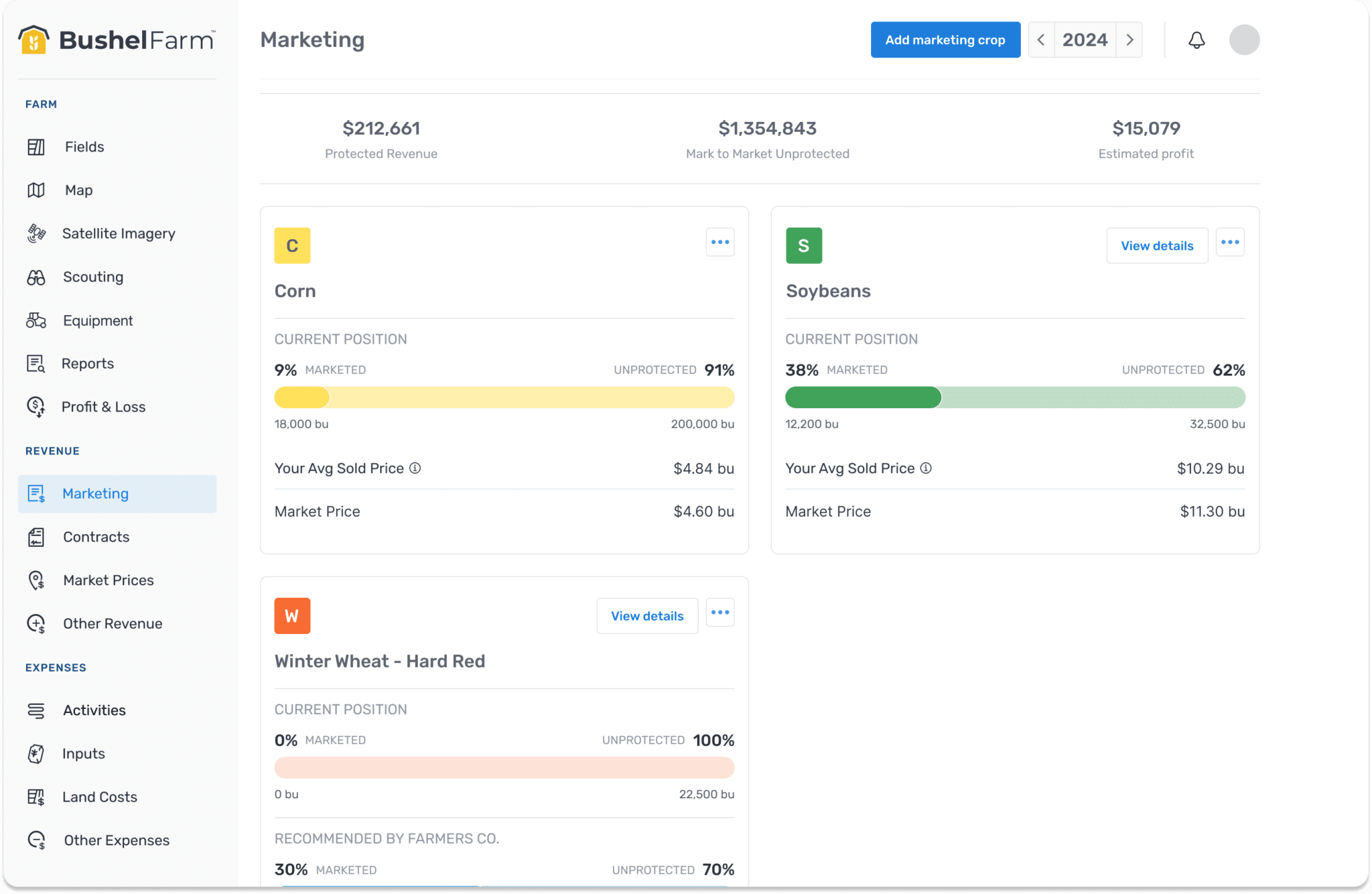Expand the Winter Wheat more-options menu
Screen dimensions: 1372x894
(x=720, y=613)
